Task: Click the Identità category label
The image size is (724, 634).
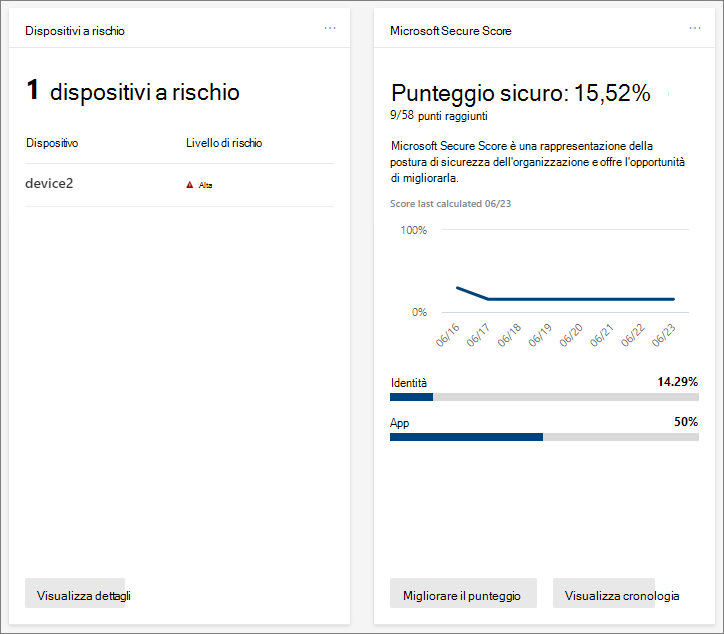Action: tap(409, 383)
